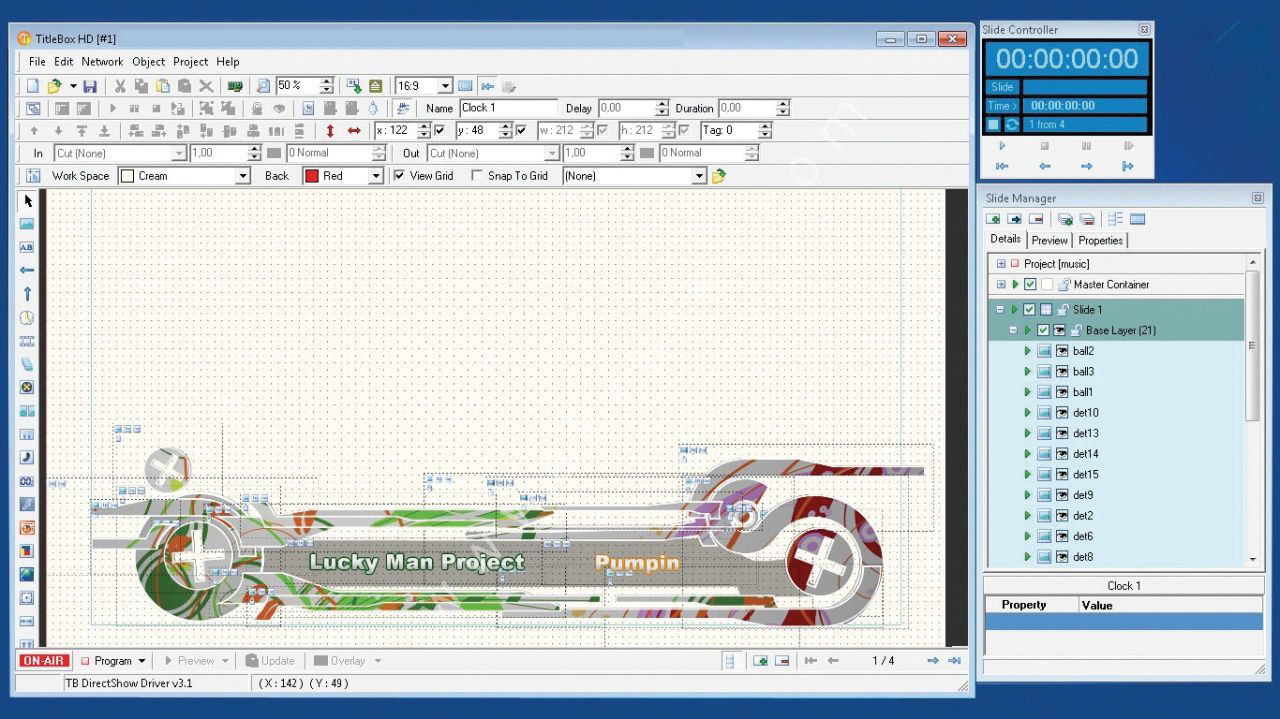Expand the Project [music] tree node
The image size is (1280, 719).
pos(1001,264)
